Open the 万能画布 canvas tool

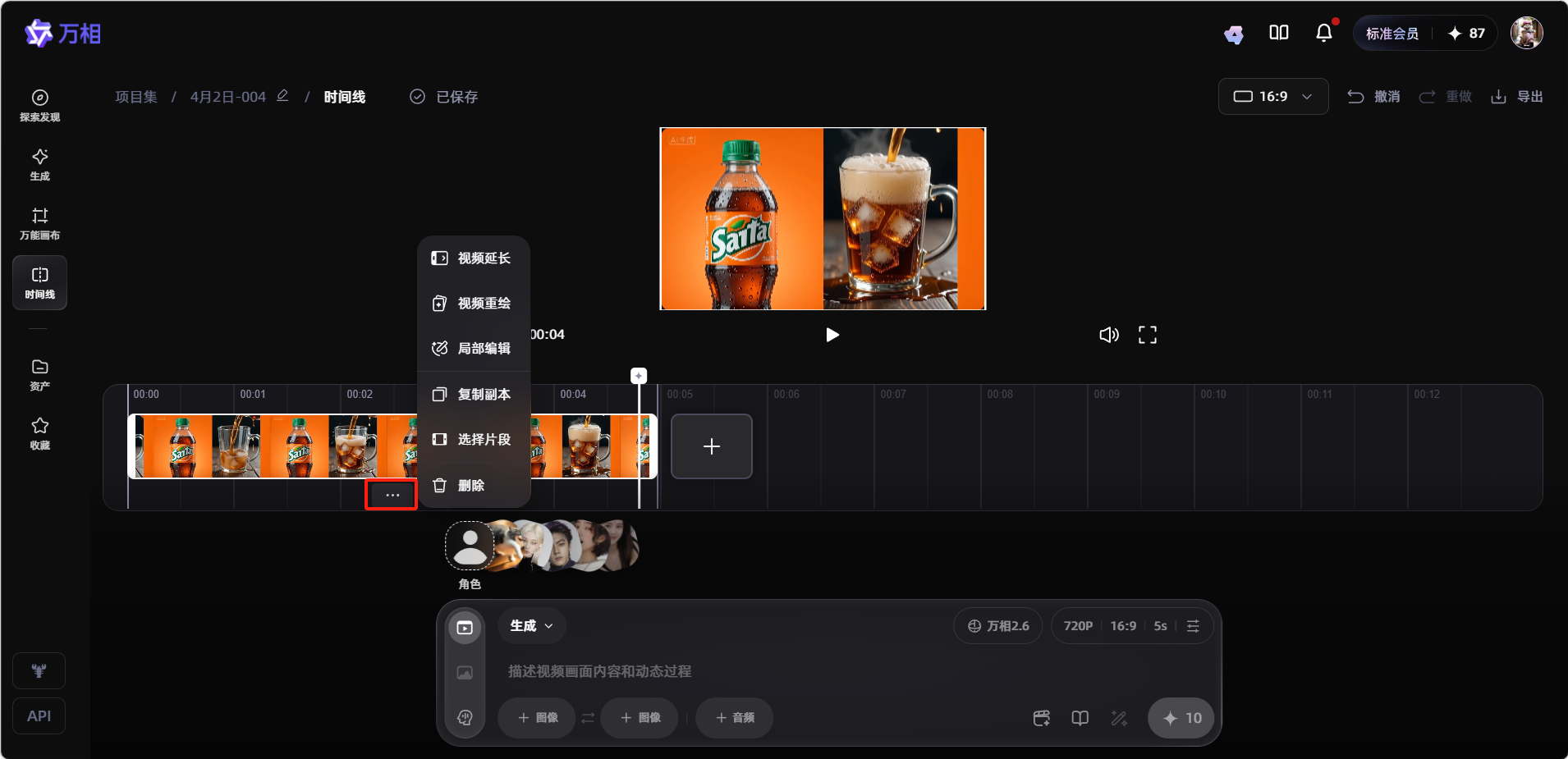pos(39,223)
